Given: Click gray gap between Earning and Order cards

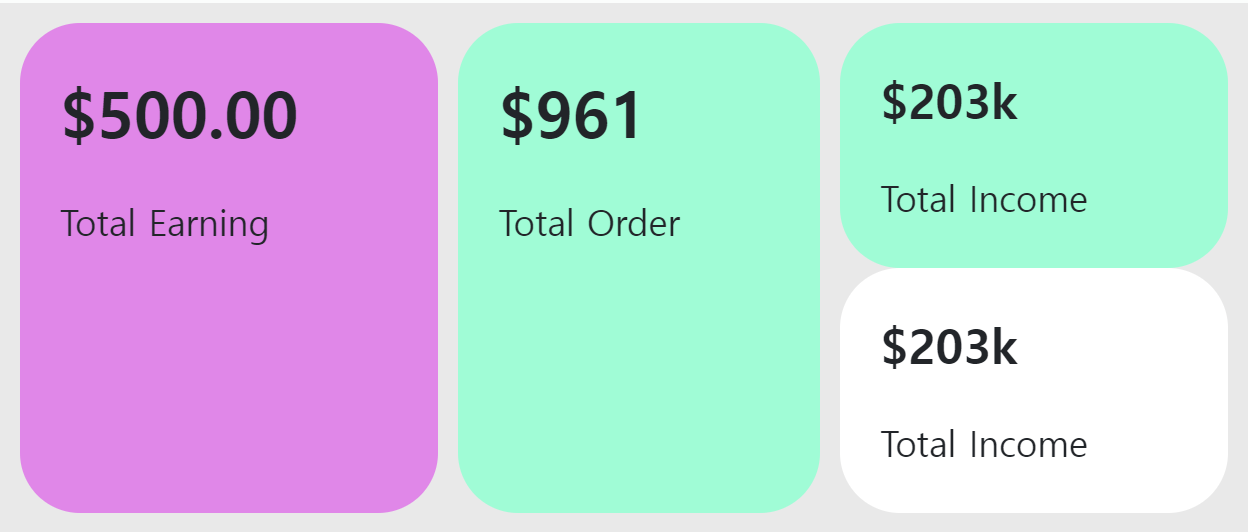Looking at the screenshot, I should tap(448, 268).
